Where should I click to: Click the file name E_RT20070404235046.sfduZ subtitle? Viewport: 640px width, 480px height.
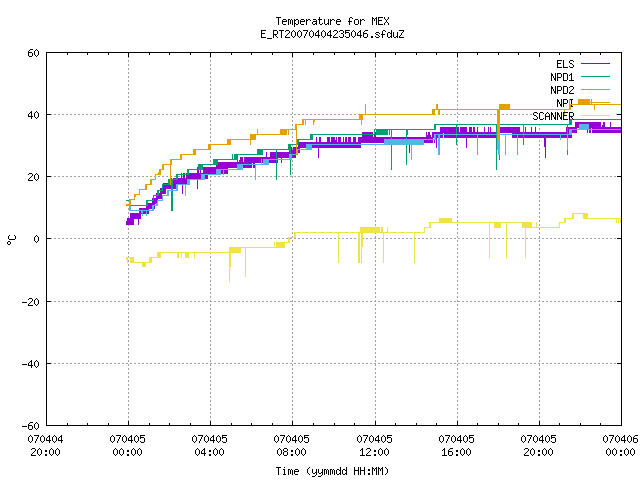332,34
